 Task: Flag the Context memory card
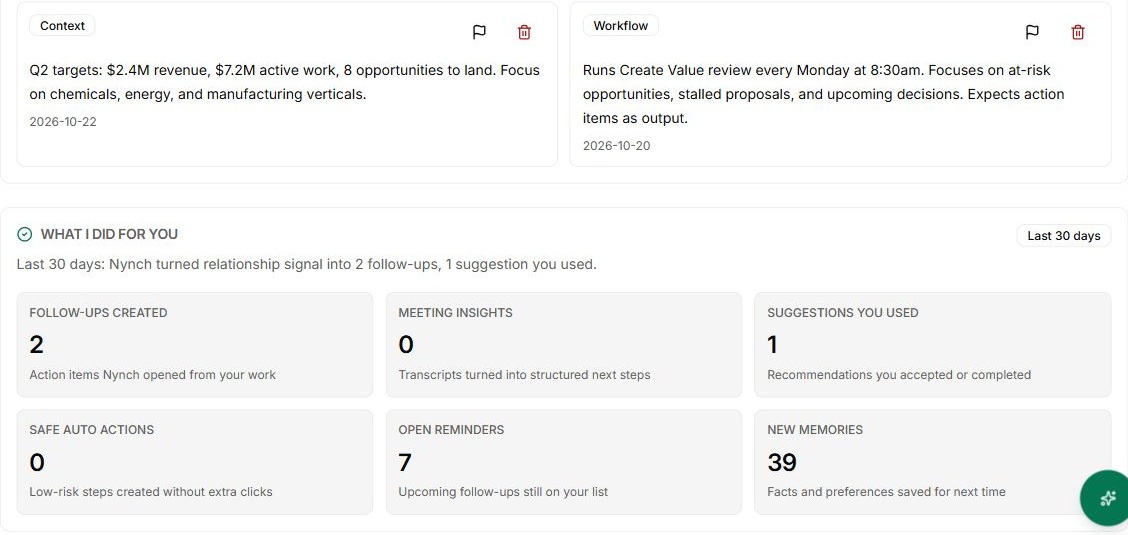[479, 32]
